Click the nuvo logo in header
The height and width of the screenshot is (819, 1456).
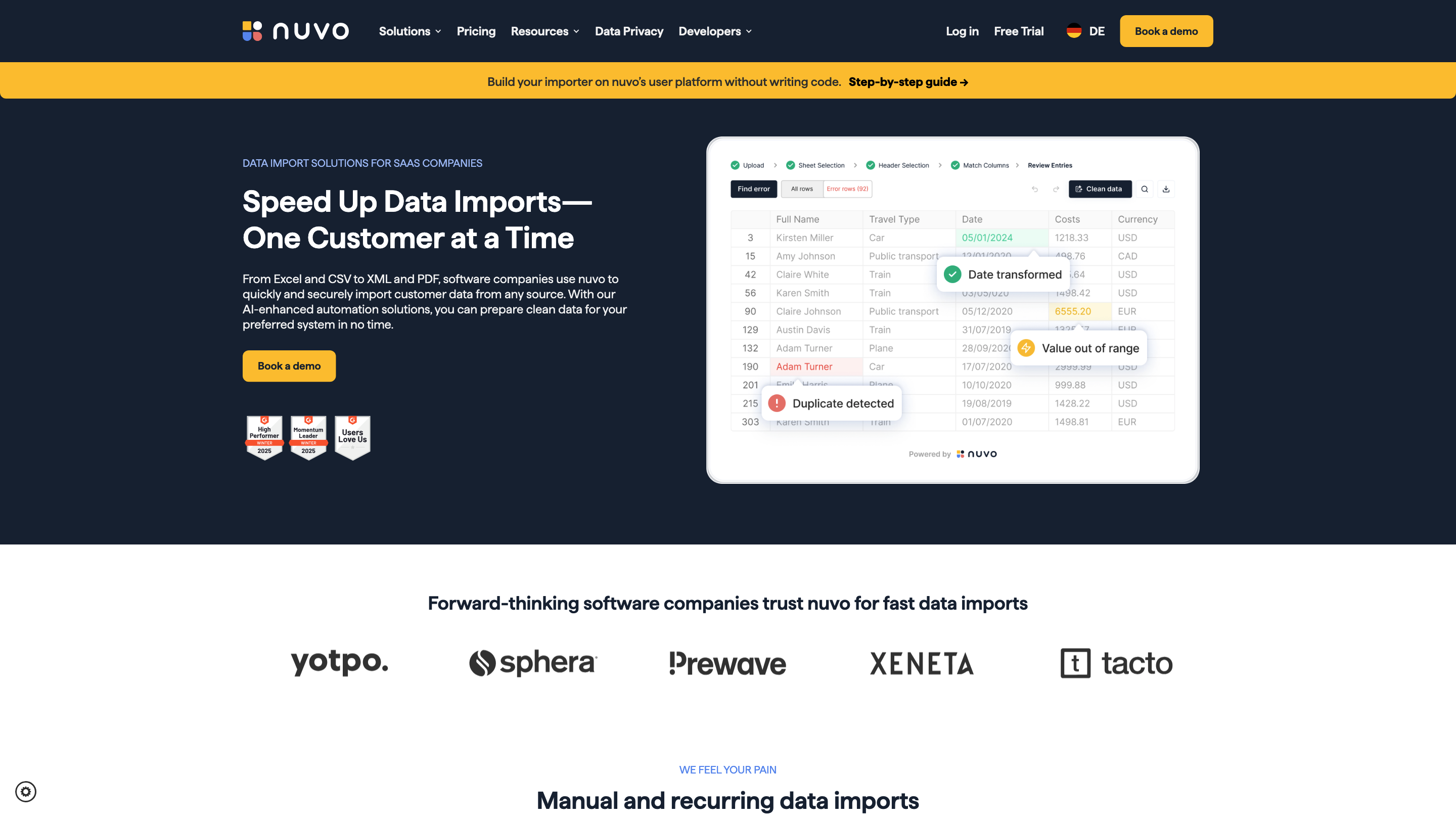[x=296, y=31]
